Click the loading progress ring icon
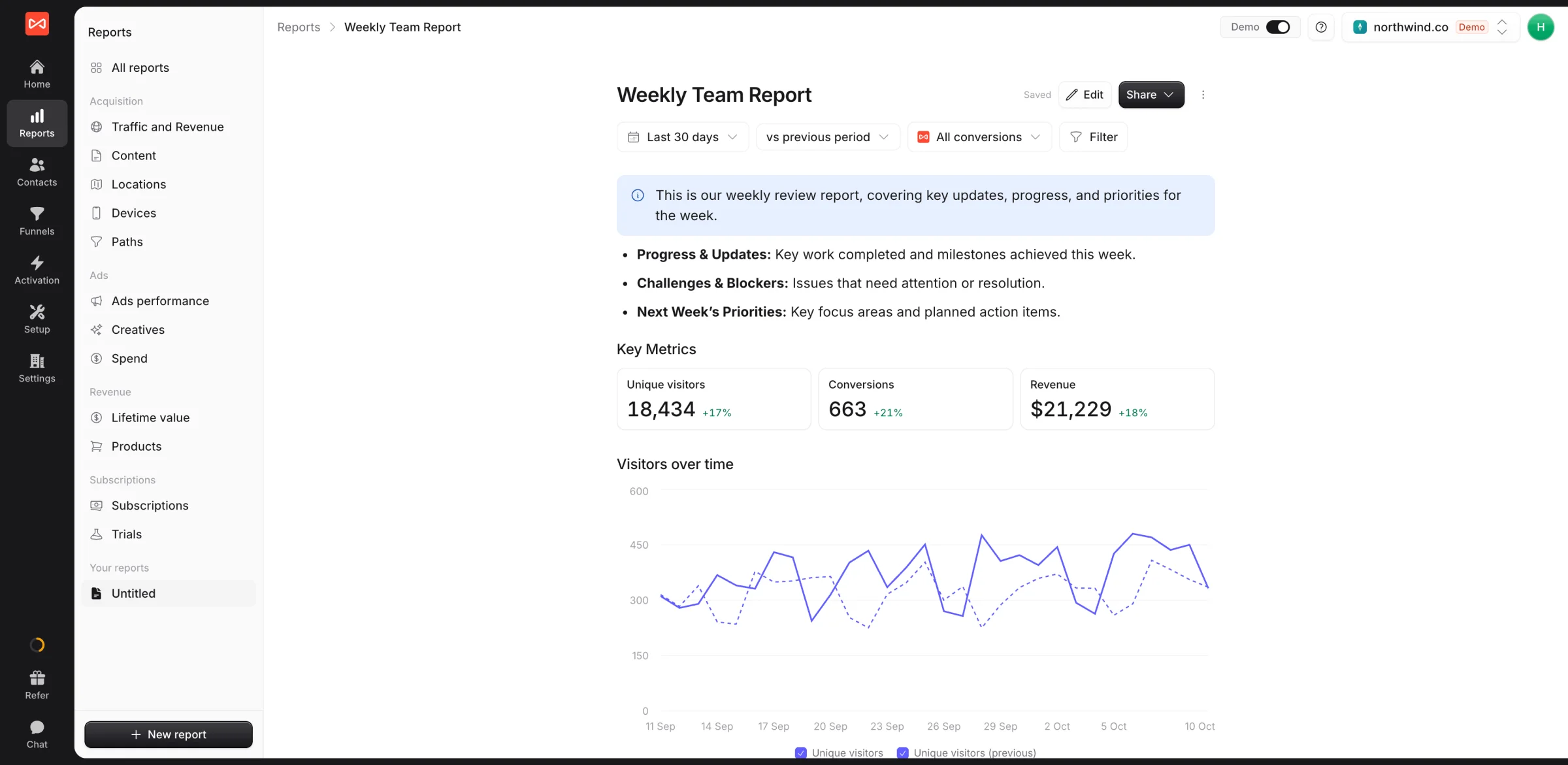 (x=37, y=645)
